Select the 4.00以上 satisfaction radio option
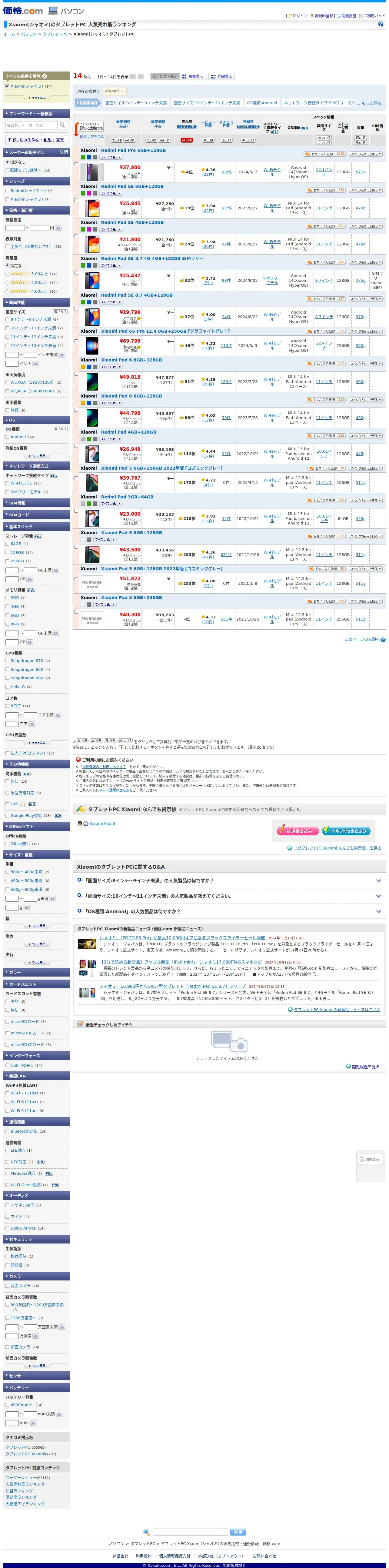 point(7,291)
